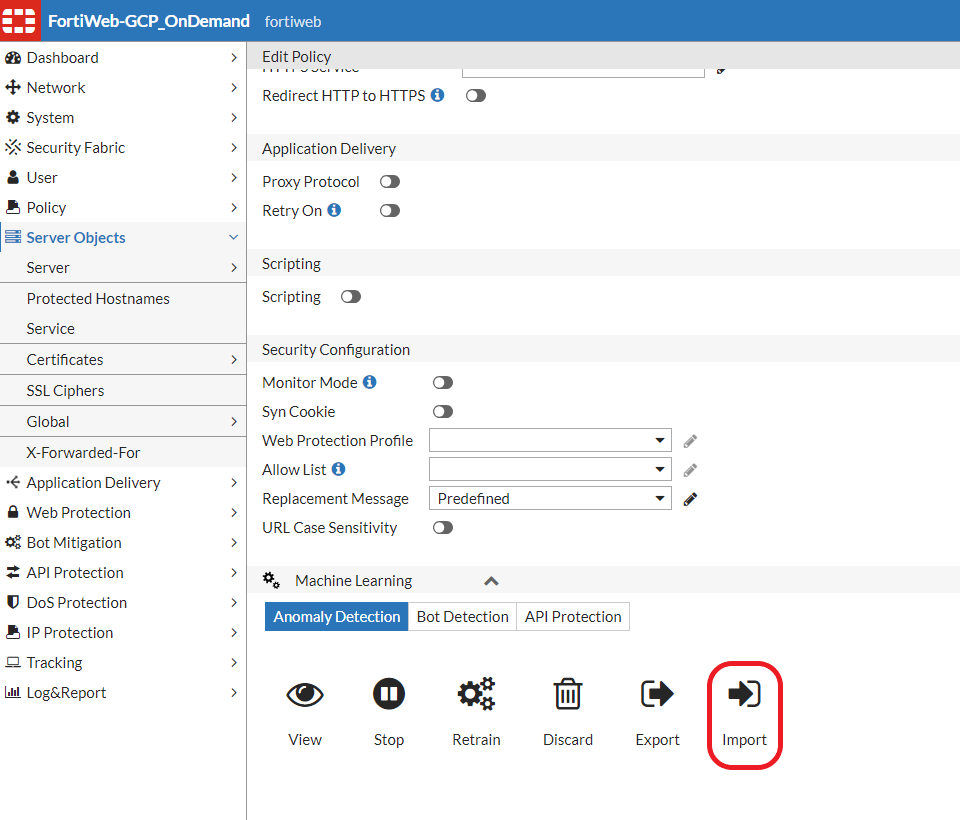Discard data with the trash icon

(x=568, y=694)
